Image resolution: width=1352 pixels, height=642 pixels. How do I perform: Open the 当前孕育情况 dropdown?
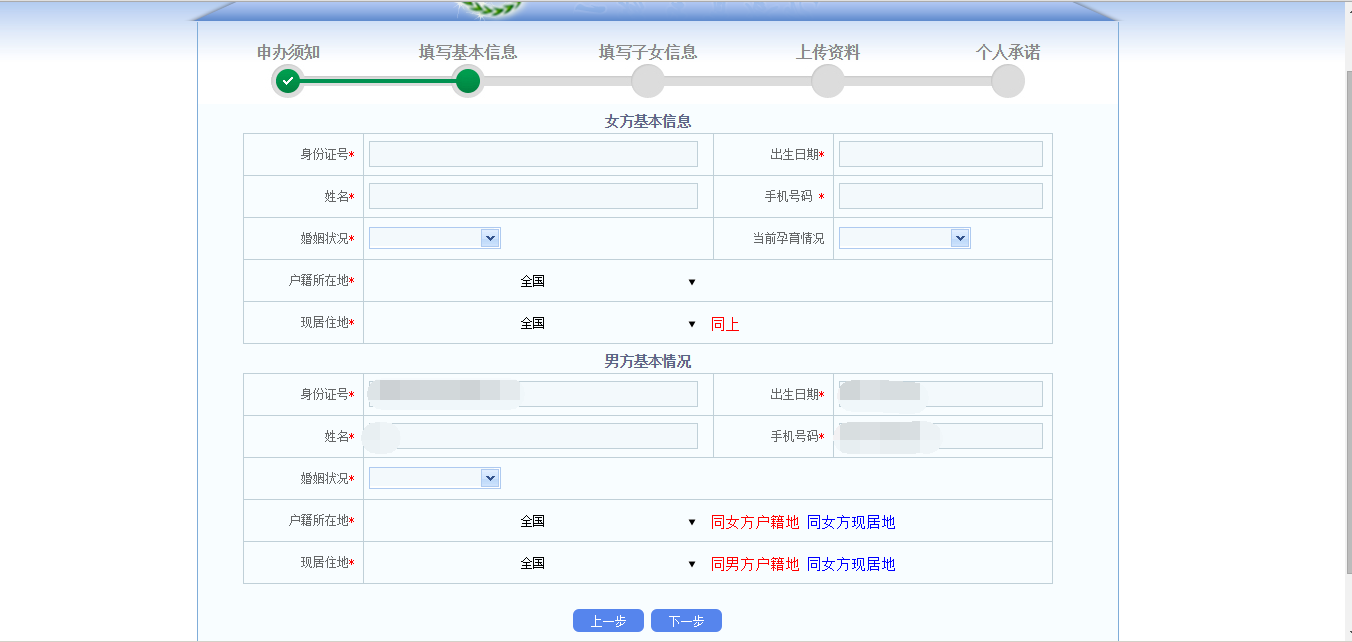click(x=904, y=238)
